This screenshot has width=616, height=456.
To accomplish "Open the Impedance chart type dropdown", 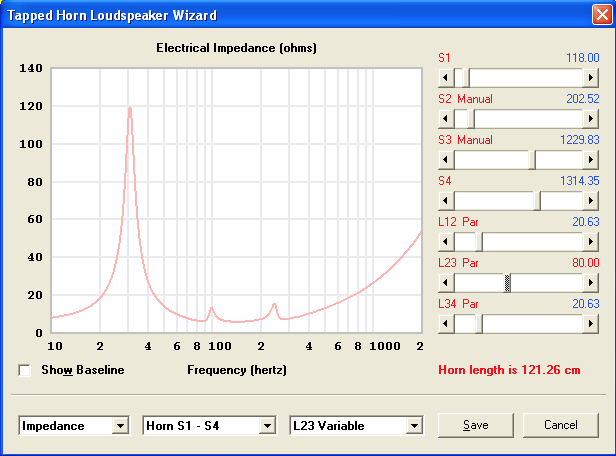I will (x=120, y=426).
